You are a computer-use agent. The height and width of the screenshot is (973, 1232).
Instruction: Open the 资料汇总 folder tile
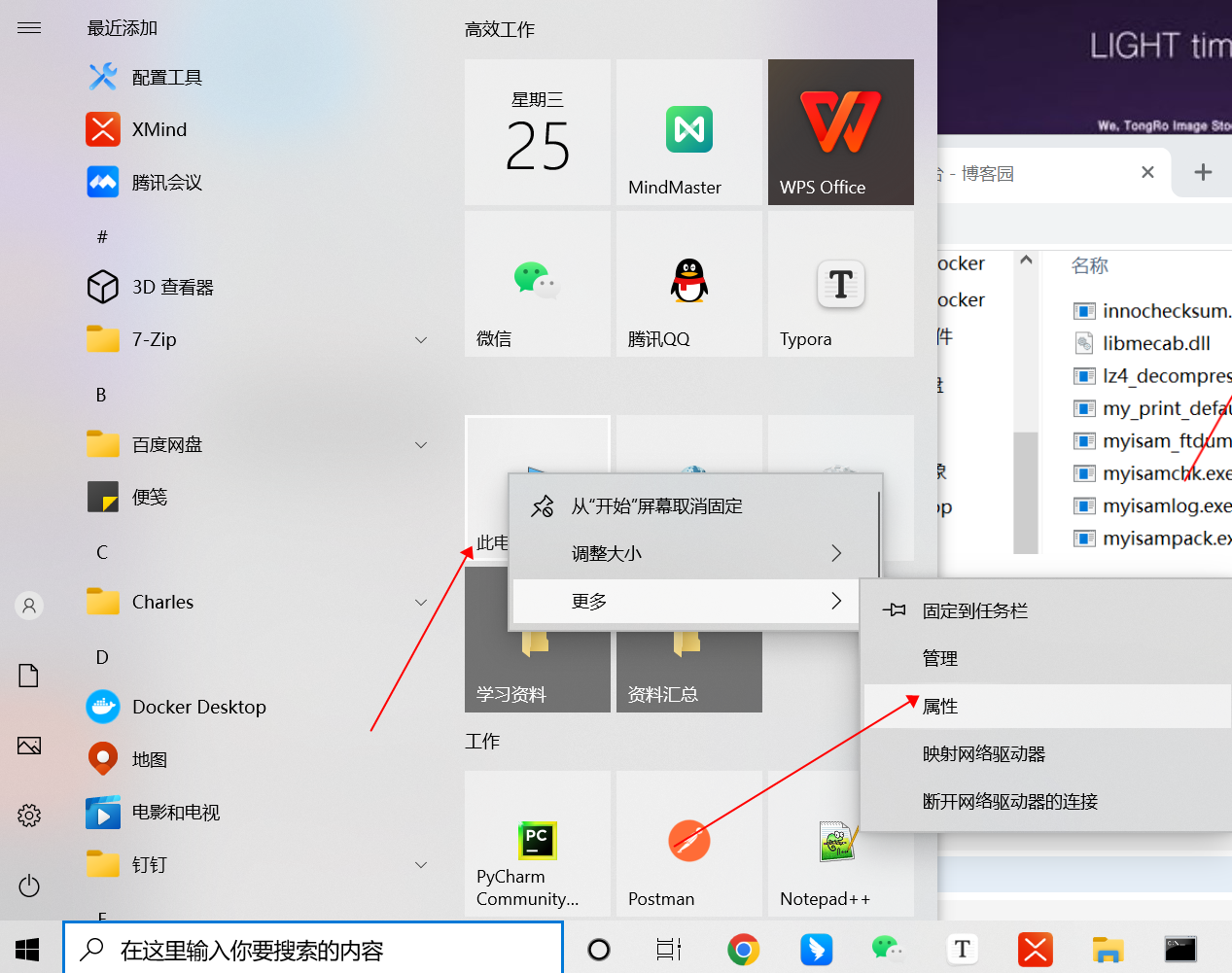(x=689, y=673)
